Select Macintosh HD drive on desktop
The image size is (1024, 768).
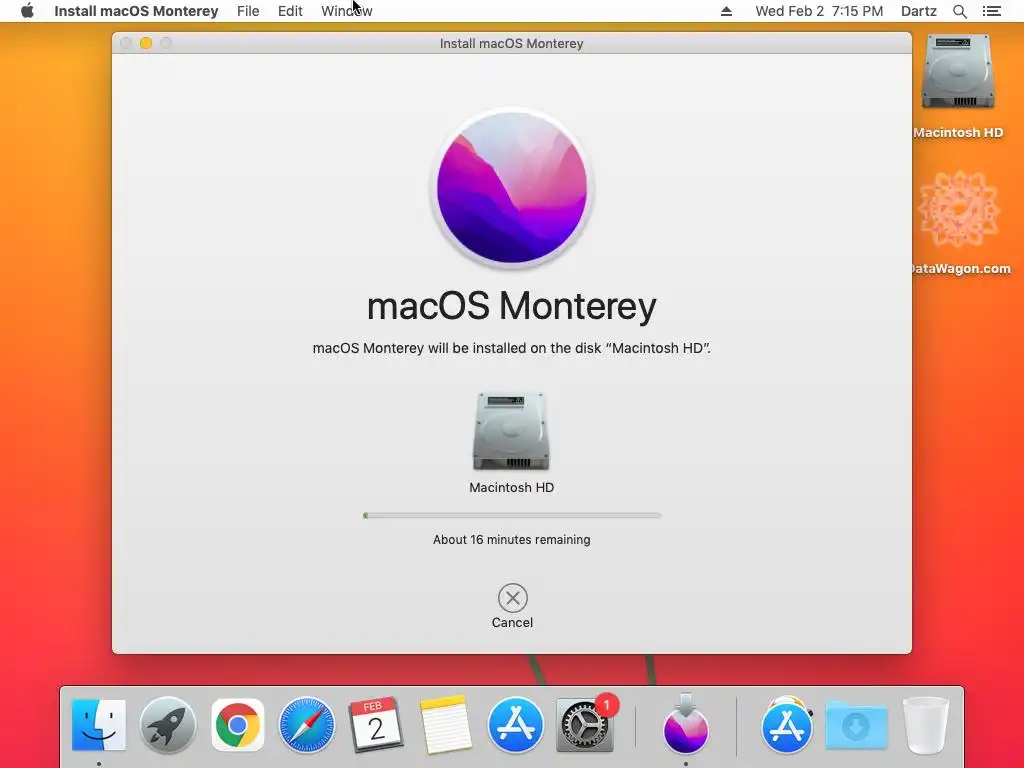(x=958, y=72)
